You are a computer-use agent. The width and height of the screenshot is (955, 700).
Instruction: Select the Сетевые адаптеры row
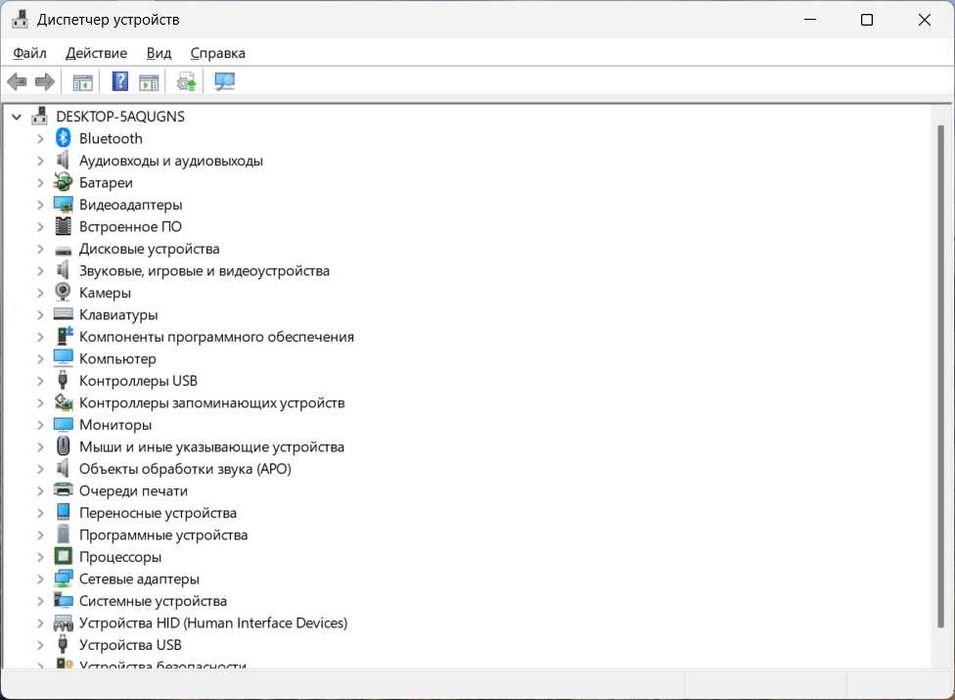(139, 579)
